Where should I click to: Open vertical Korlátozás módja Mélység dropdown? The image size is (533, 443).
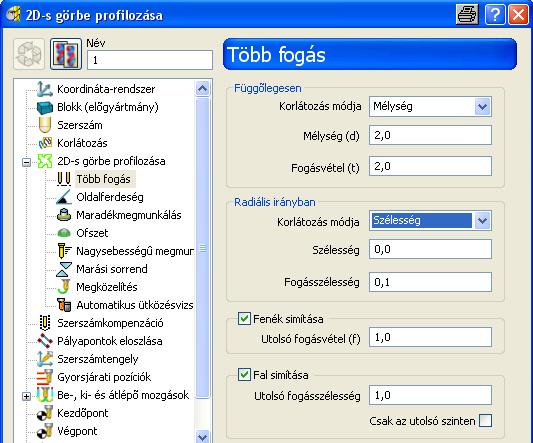coord(483,107)
